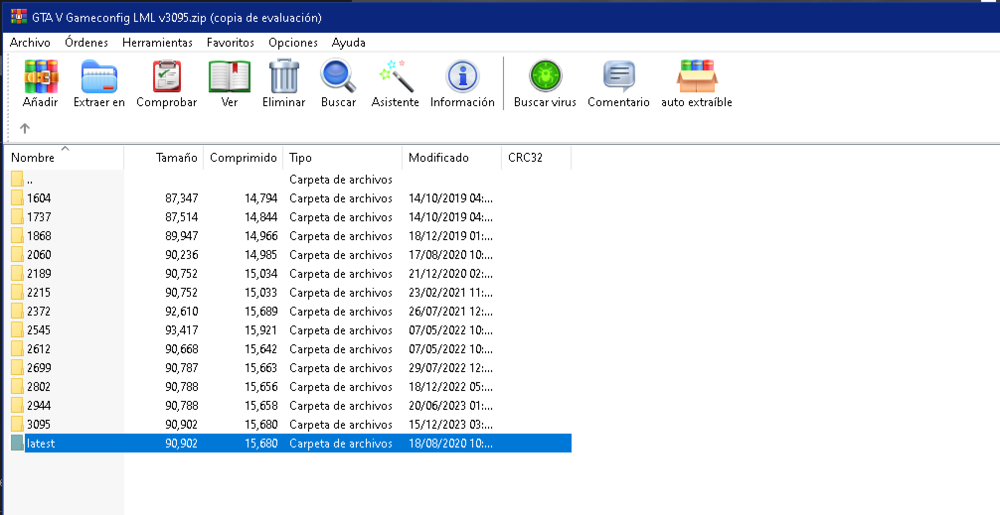Launch the Asistente wizard icon
1000x515 pixels.
[395, 76]
